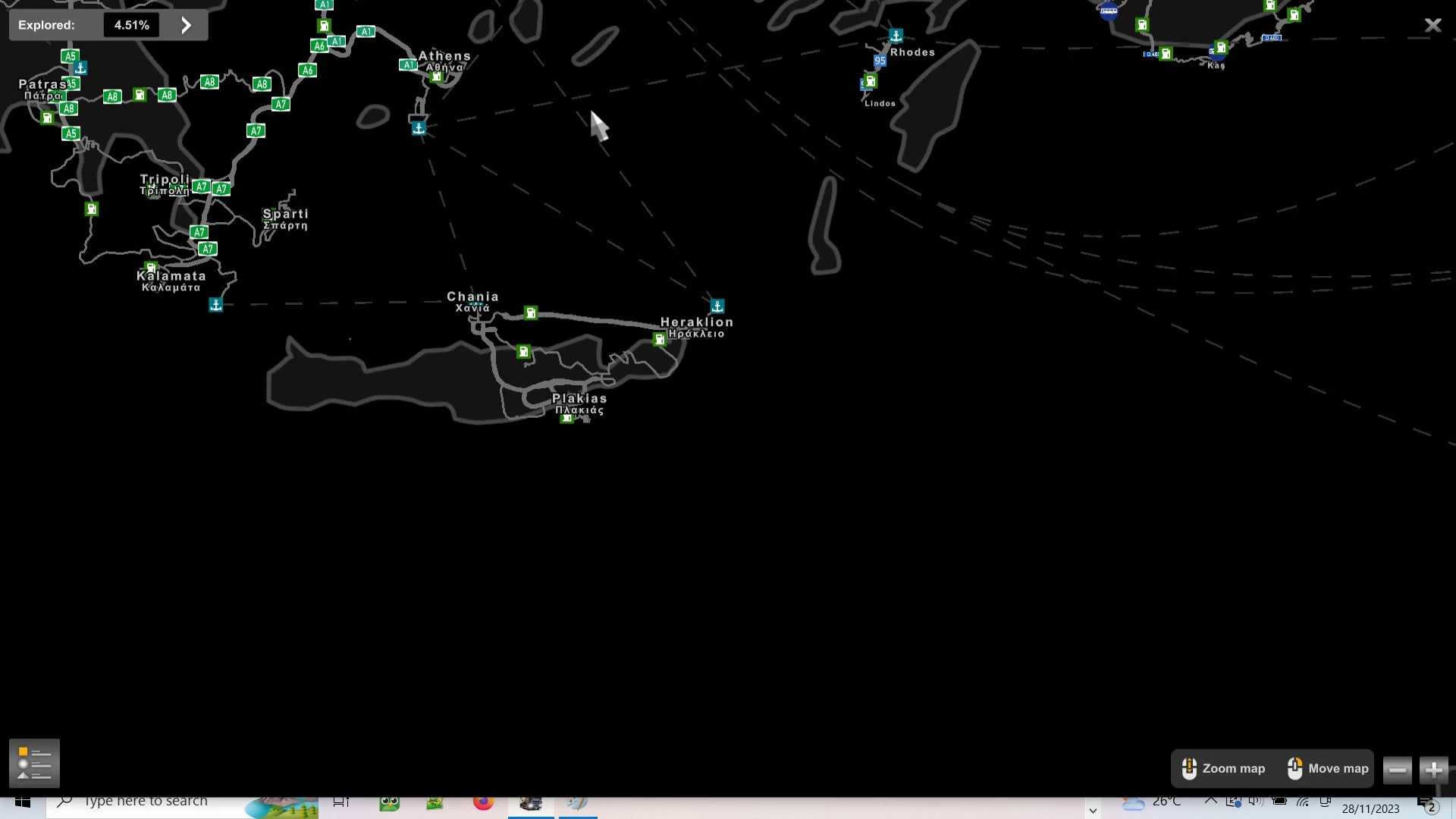Click the Move map hint button
Screen dimensions: 1456x819
(x=1327, y=768)
